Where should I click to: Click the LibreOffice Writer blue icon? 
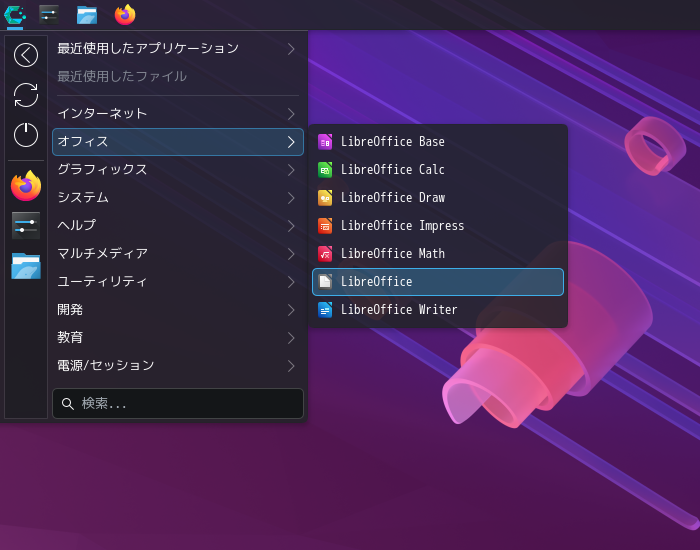point(325,310)
